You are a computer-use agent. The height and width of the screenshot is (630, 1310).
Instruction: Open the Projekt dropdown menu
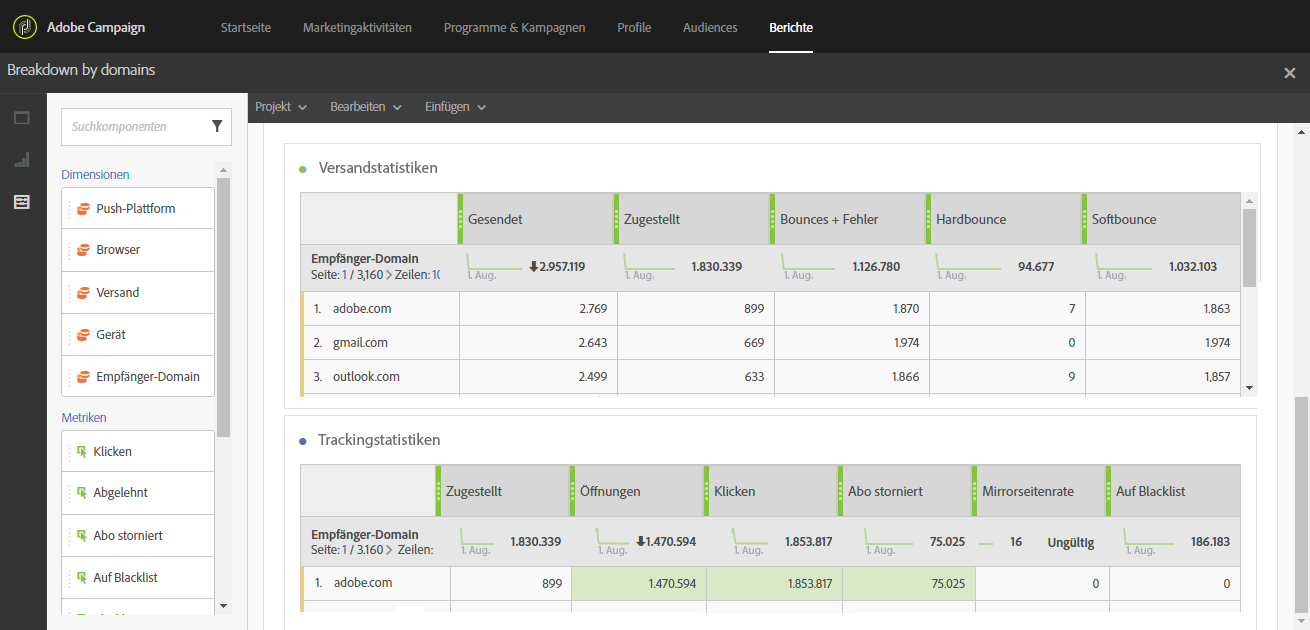(280, 107)
